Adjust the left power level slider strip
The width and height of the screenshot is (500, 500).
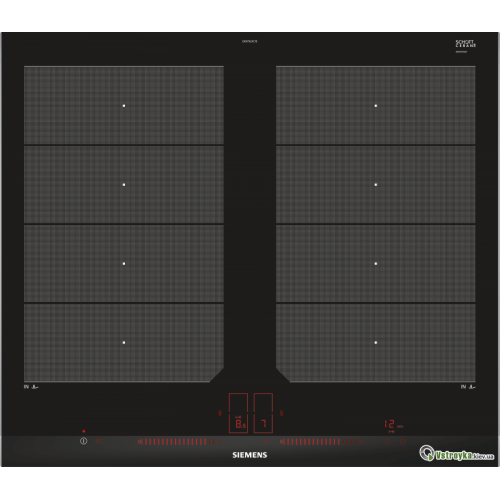point(179,442)
